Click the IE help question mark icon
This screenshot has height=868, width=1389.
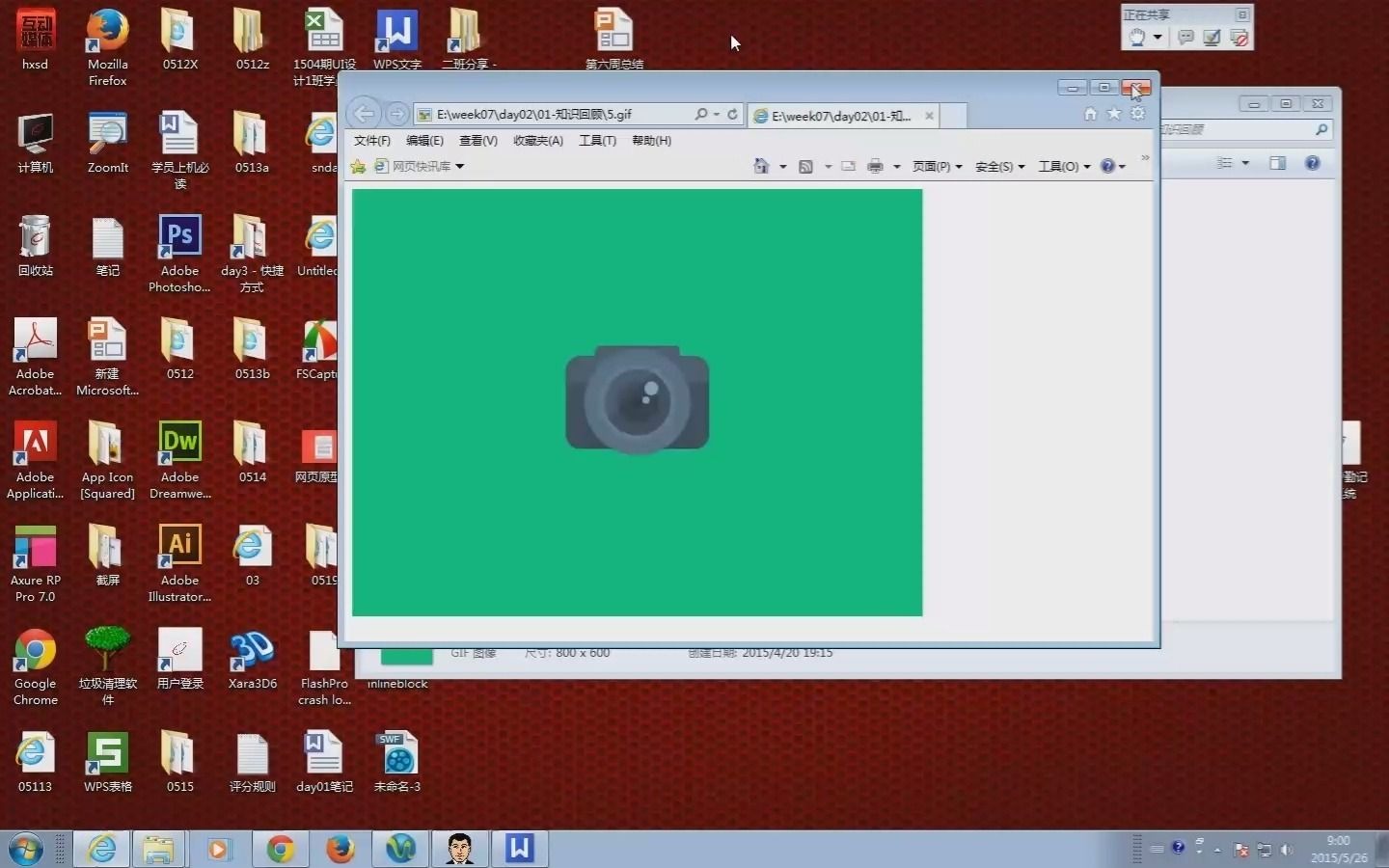(x=1107, y=166)
